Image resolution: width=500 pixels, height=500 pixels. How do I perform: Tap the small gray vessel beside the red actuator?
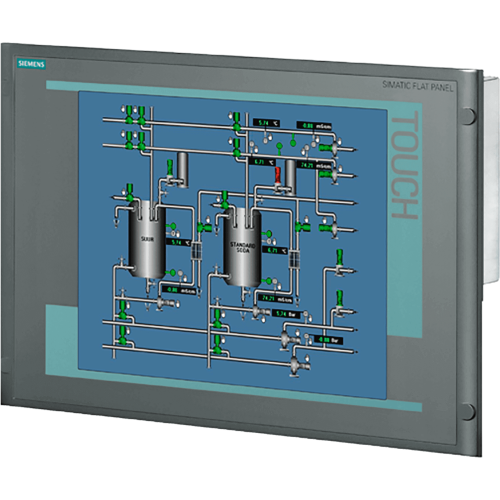[291, 177]
